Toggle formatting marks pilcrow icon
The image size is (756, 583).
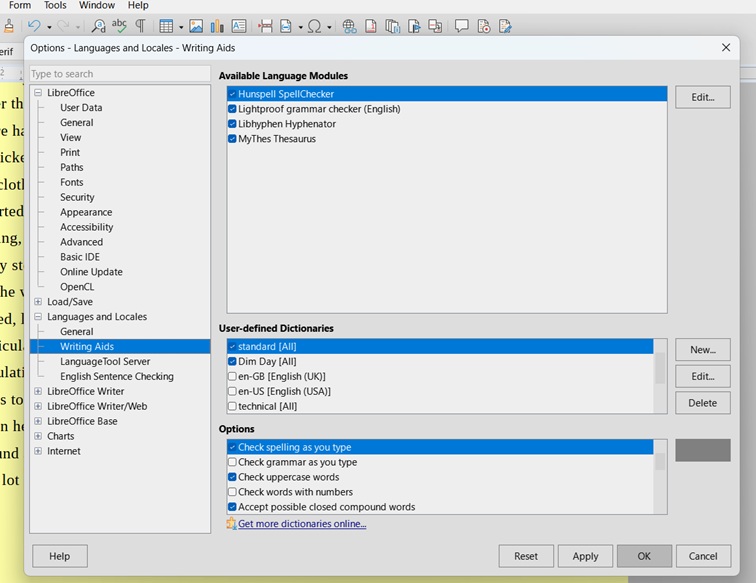140,26
